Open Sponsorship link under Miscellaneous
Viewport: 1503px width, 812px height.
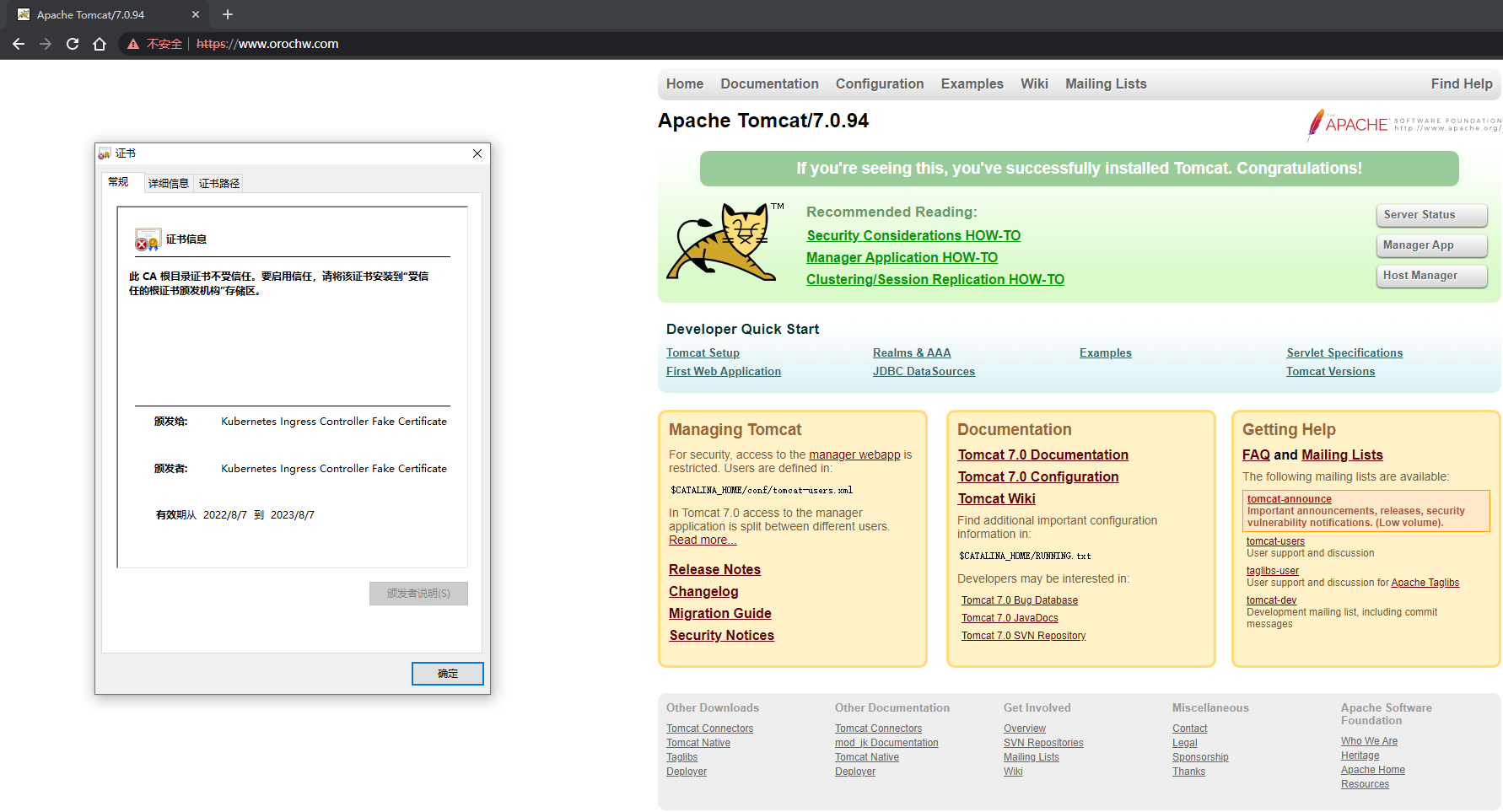click(x=1200, y=757)
